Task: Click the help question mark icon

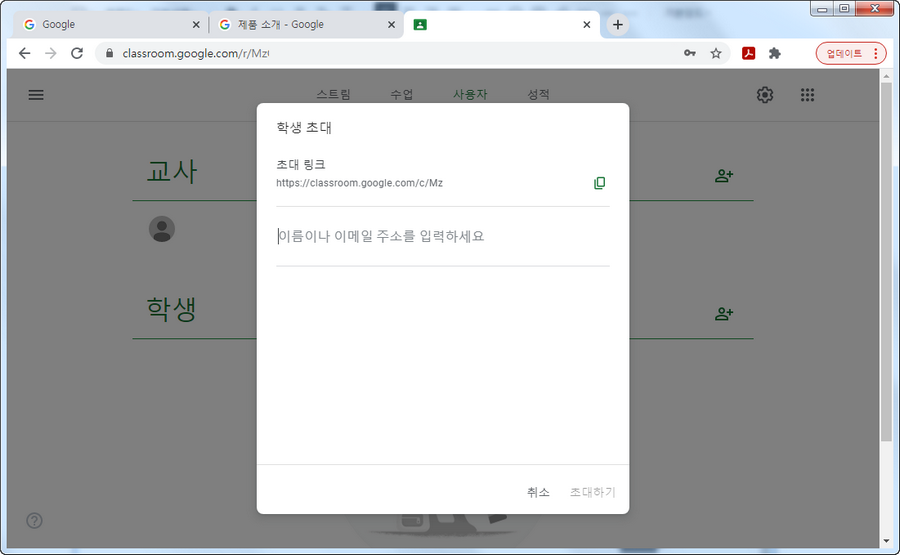Action: coord(34,521)
